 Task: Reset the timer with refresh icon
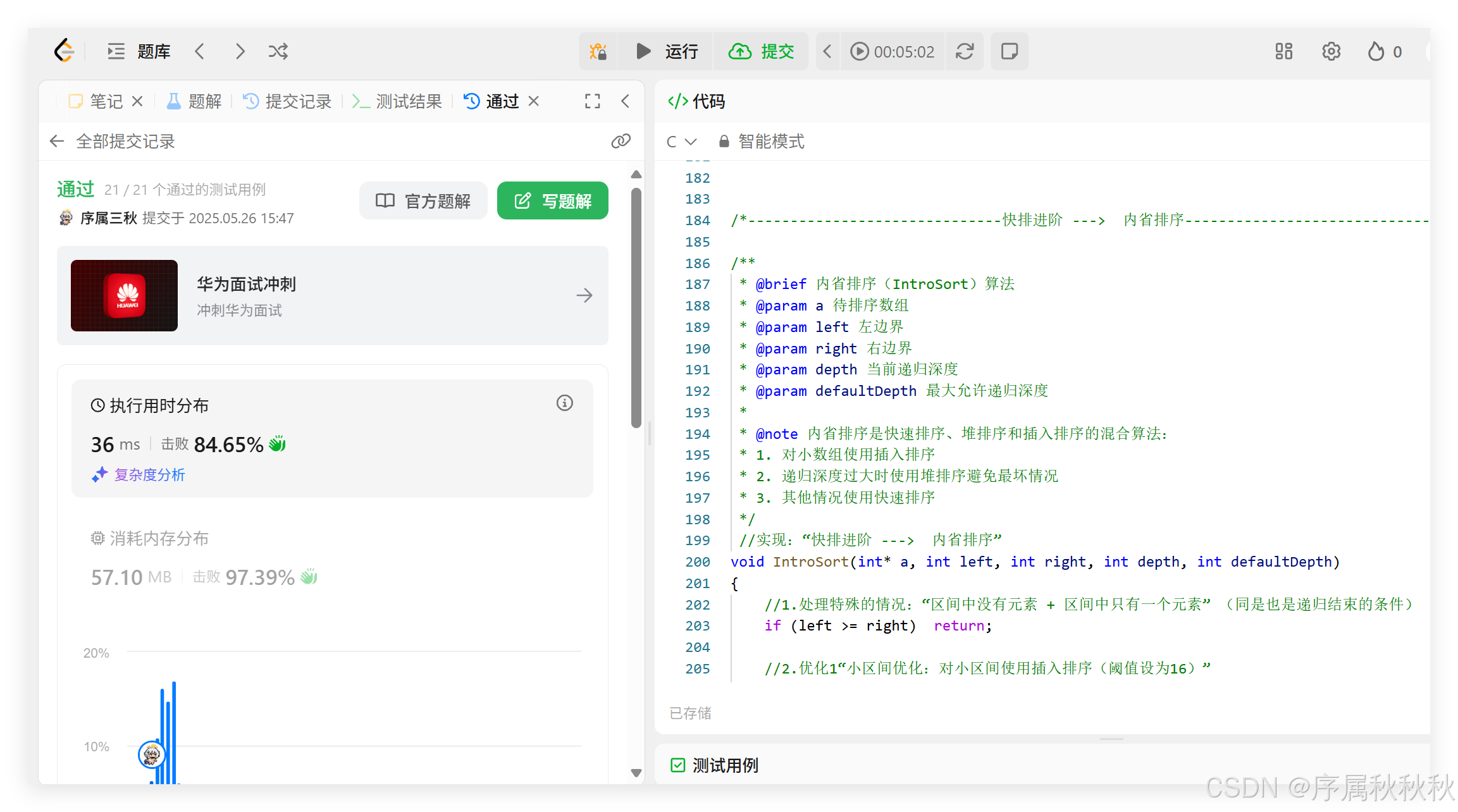pyautogui.click(x=964, y=51)
